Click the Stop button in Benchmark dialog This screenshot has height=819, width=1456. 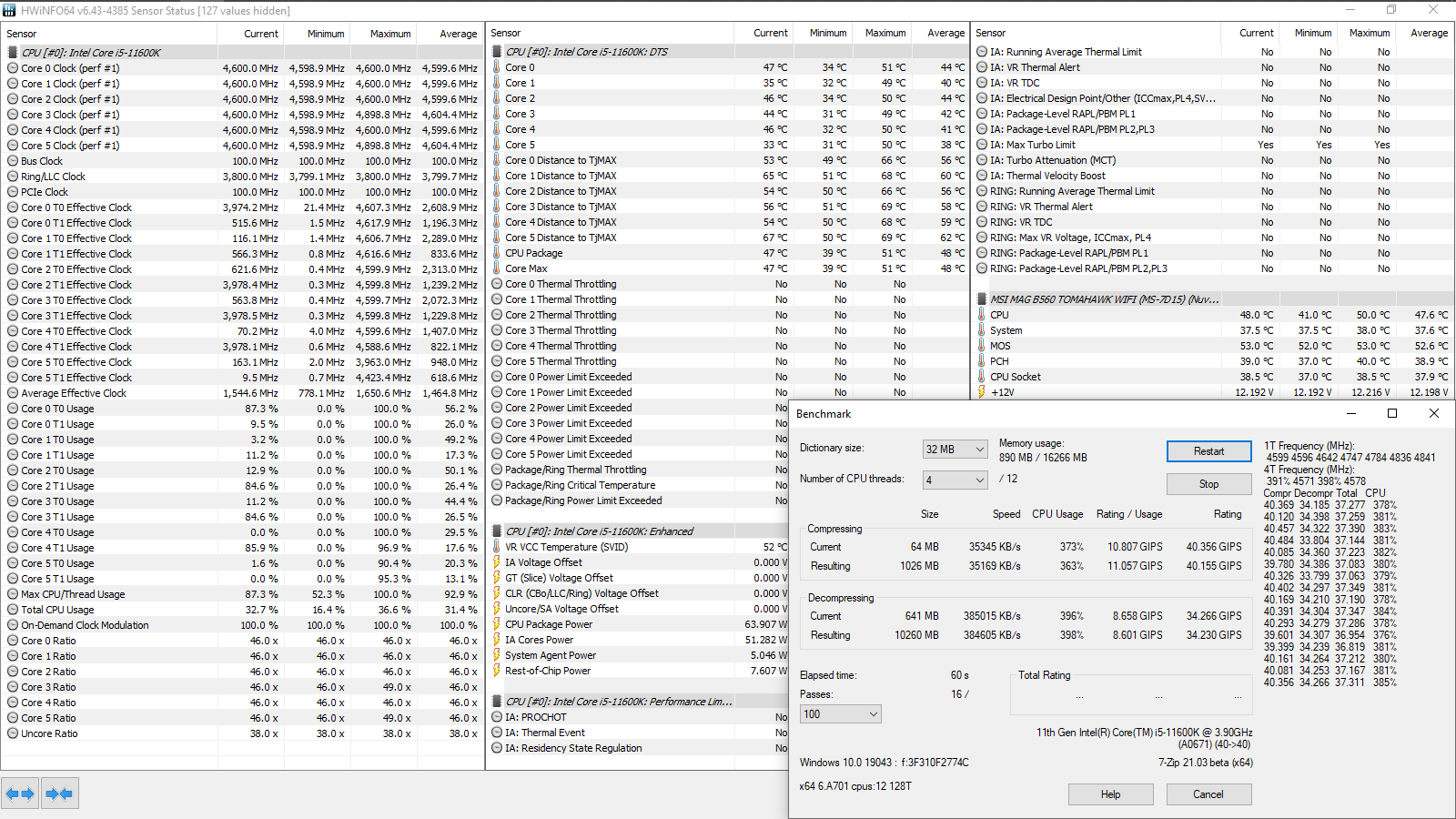pos(1208,484)
